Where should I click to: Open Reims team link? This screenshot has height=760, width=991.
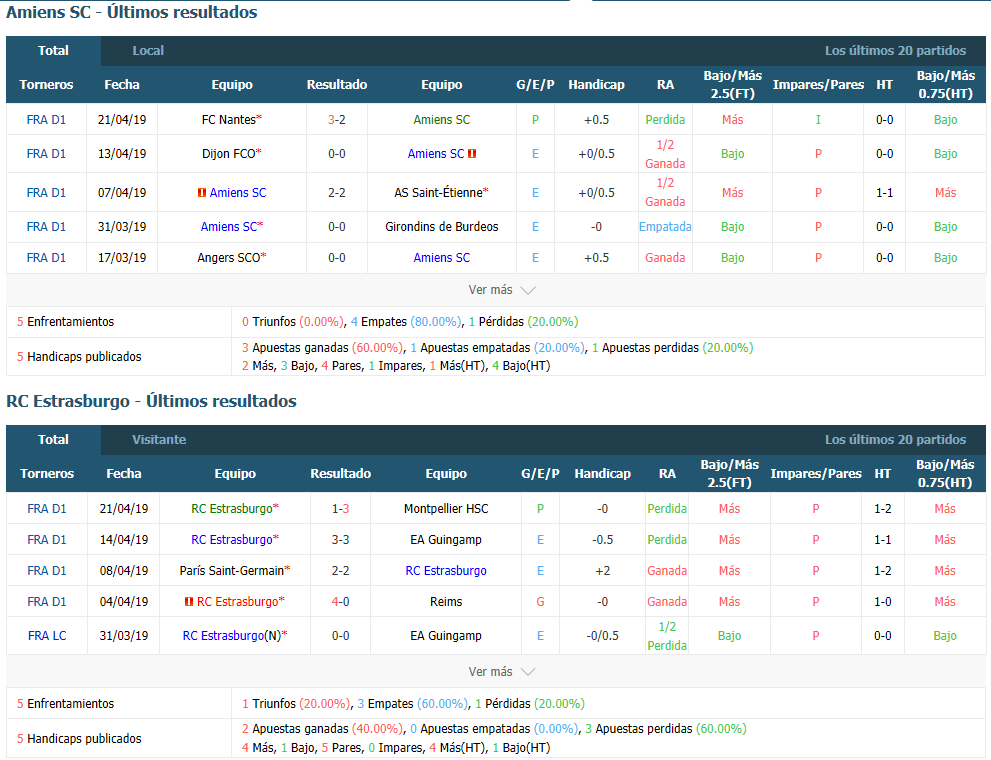click(446, 601)
